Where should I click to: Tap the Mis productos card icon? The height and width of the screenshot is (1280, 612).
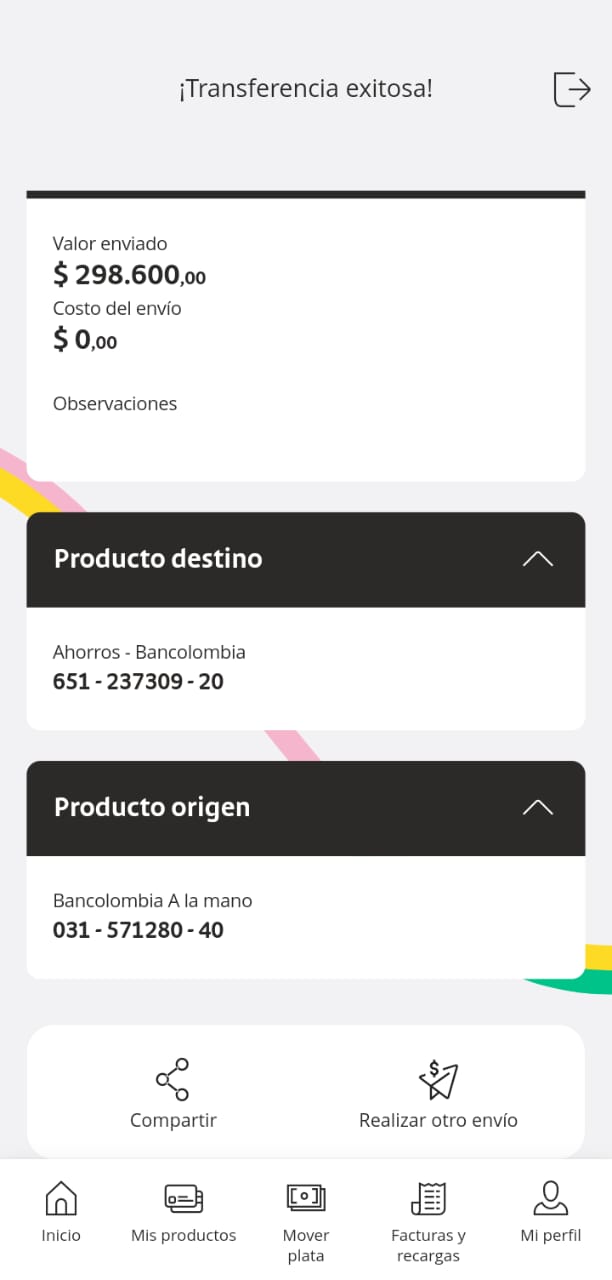(184, 1197)
